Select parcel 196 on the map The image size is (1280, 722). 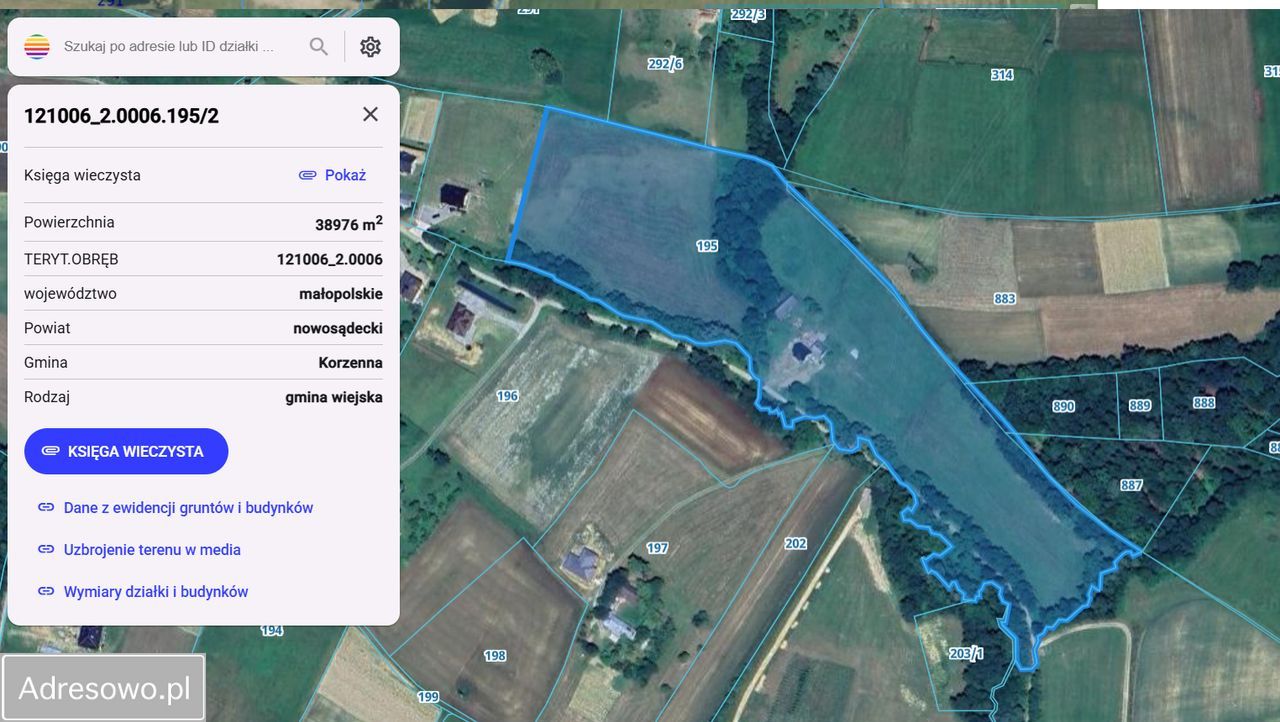click(507, 396)
